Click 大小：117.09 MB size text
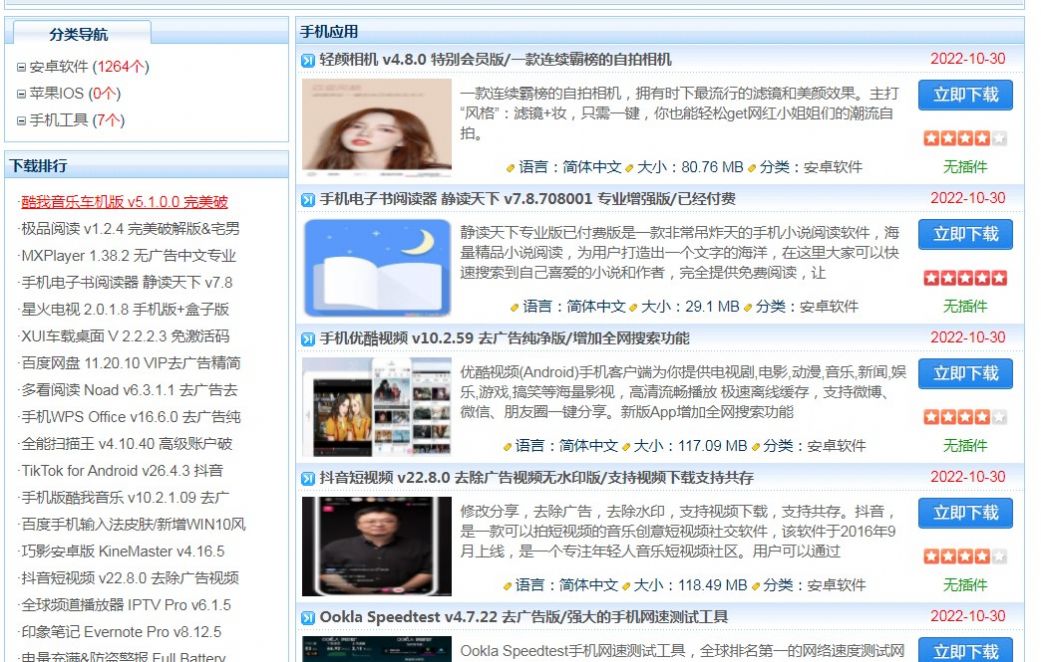This screenshot has width=1041, height=662. pyautogui.click(x=690, y=446)
